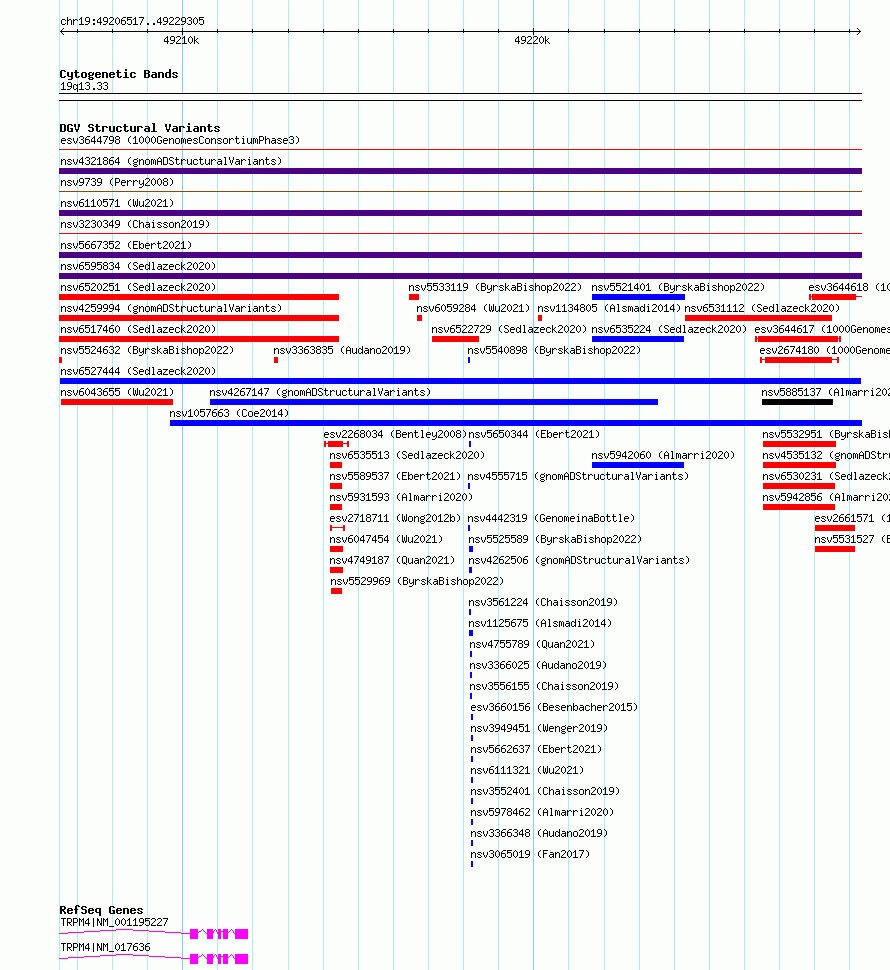The width and height of the screenshot is (890, 970).
Task: Open nsv5525589 (ByrskaBishop2022) variant
Action: [555, 540]
